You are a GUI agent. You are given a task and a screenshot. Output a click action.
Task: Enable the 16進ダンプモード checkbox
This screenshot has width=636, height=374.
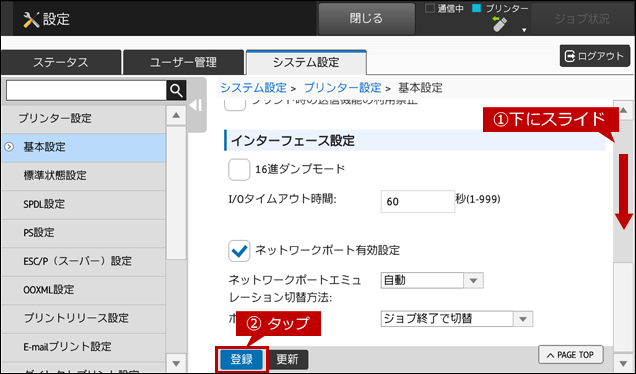click(239, 169)
